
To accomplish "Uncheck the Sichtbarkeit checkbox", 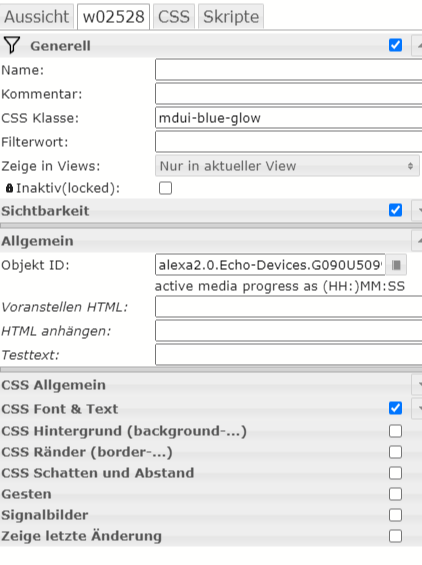I will pos(395,210).
